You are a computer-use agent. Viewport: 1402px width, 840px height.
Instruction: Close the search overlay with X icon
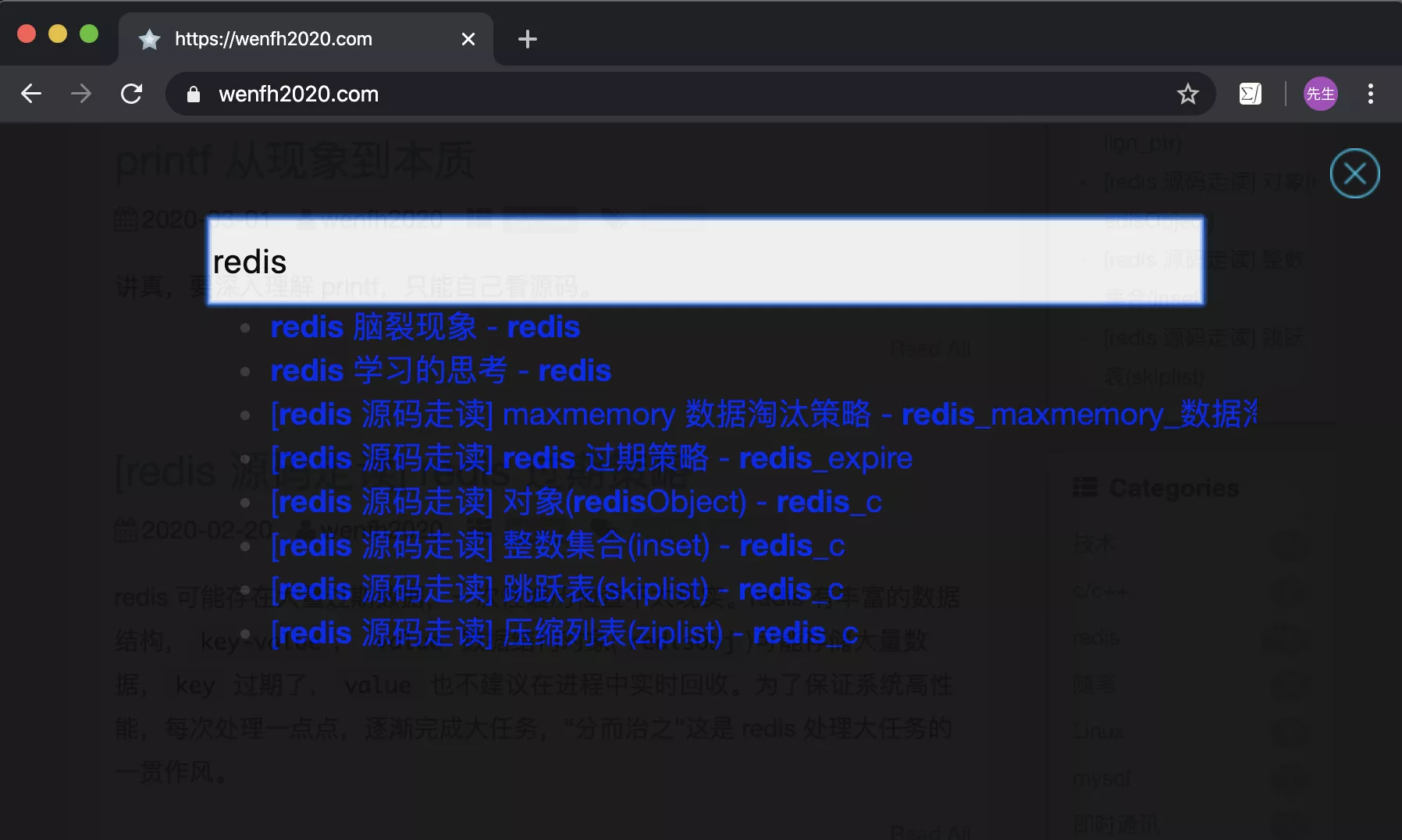(x=1354, y=173)
